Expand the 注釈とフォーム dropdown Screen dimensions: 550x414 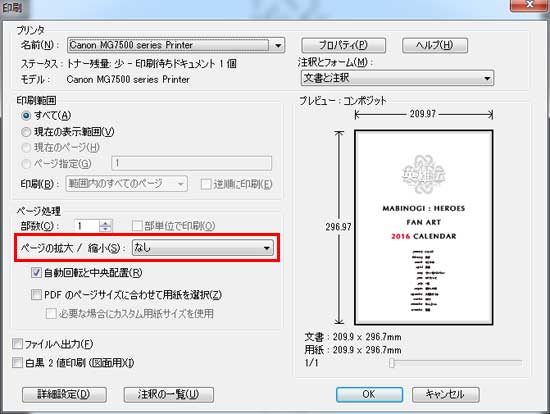pos(487,78)
